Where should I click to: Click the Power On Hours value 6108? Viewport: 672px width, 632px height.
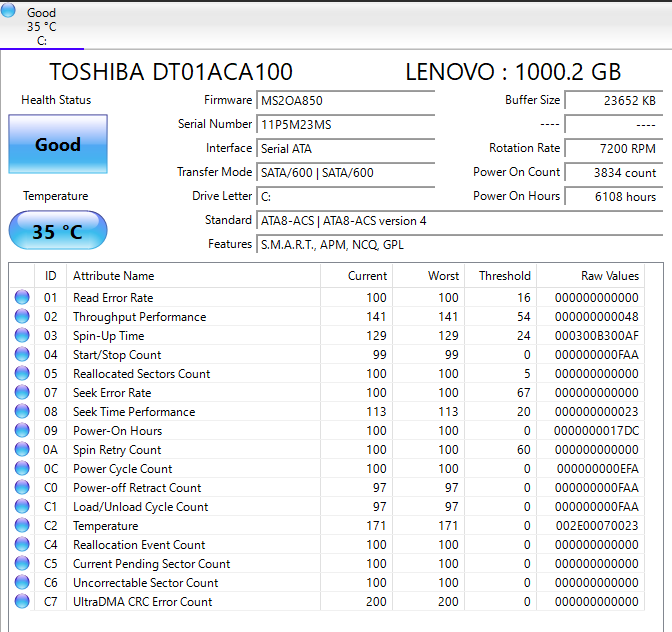[614, 197]
